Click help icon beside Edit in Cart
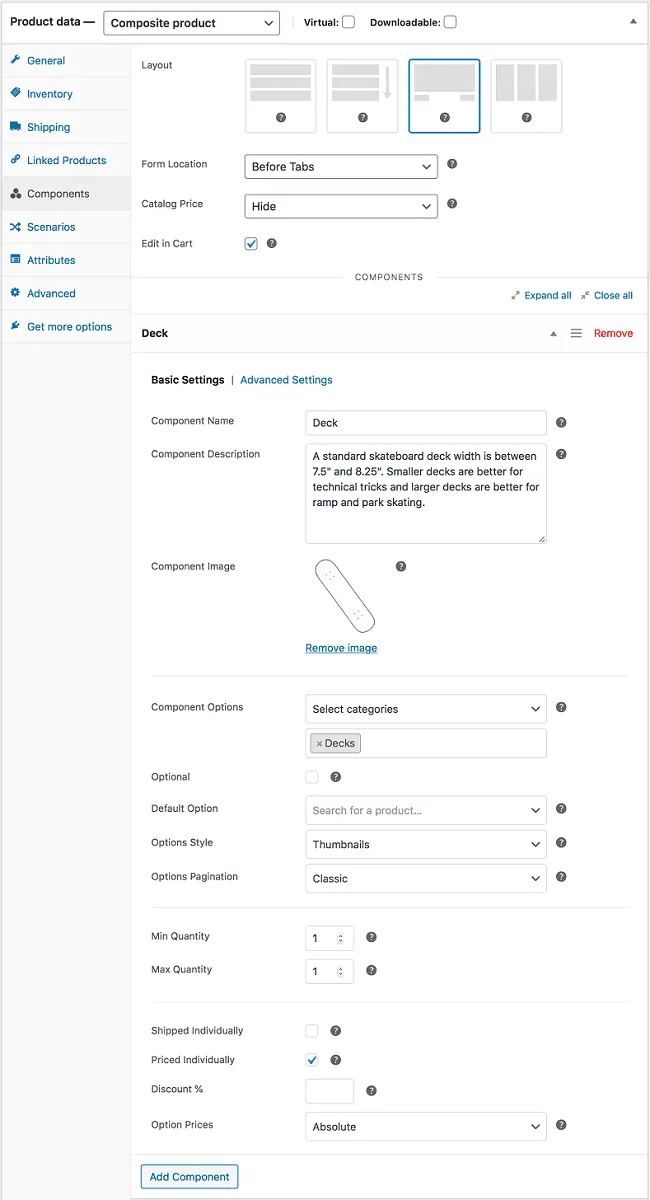The image size is (650, 1200). pos(271,243)
